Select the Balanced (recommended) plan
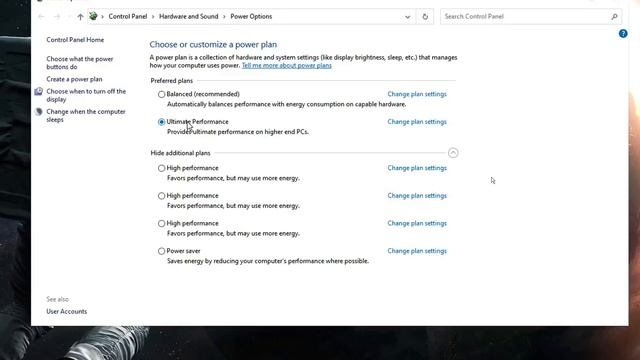640x360 pixels. pos(162,94)
